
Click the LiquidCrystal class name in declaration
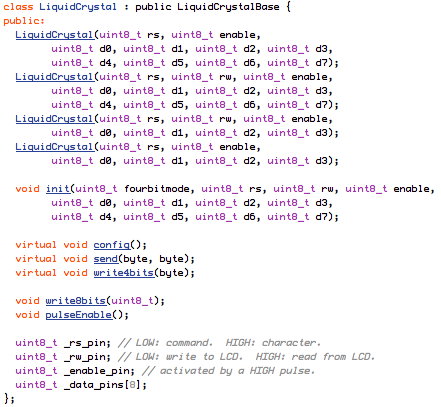coord(78,7)
